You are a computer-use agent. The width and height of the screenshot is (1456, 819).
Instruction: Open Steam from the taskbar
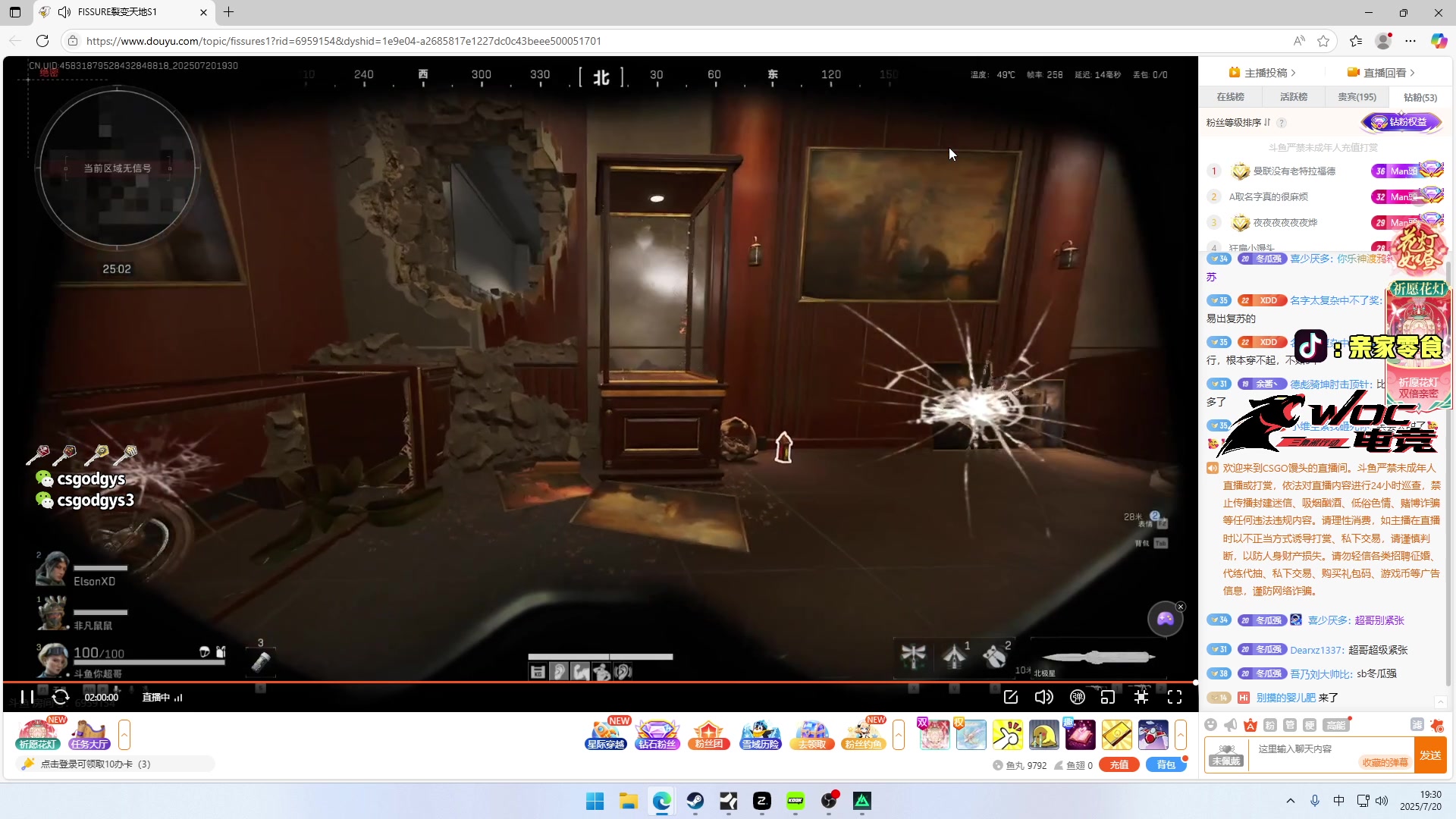pyautogui.click(x=695, y=801)
